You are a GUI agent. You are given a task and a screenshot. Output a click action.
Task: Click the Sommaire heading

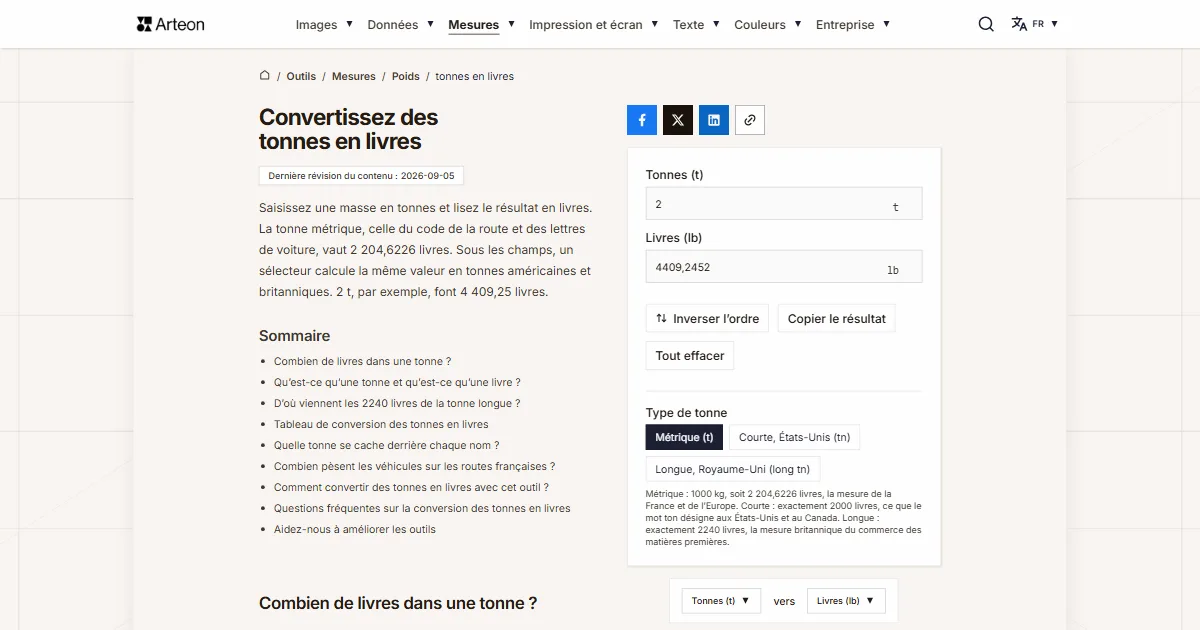pos(294,336)
